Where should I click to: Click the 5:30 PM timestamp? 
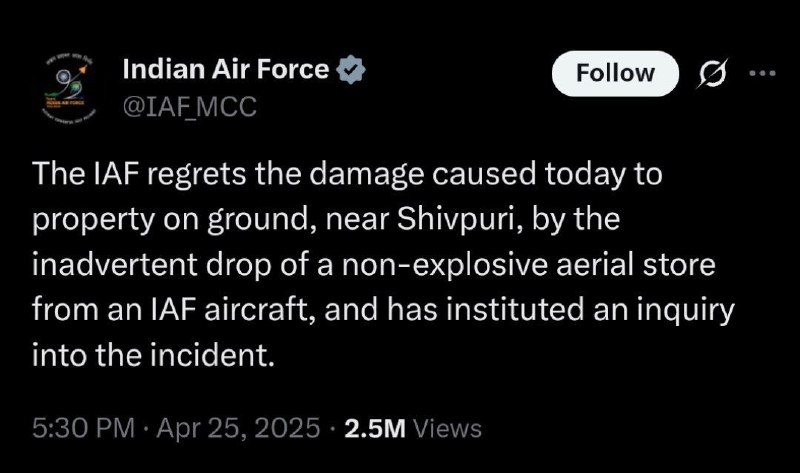[x=83, y=428]
